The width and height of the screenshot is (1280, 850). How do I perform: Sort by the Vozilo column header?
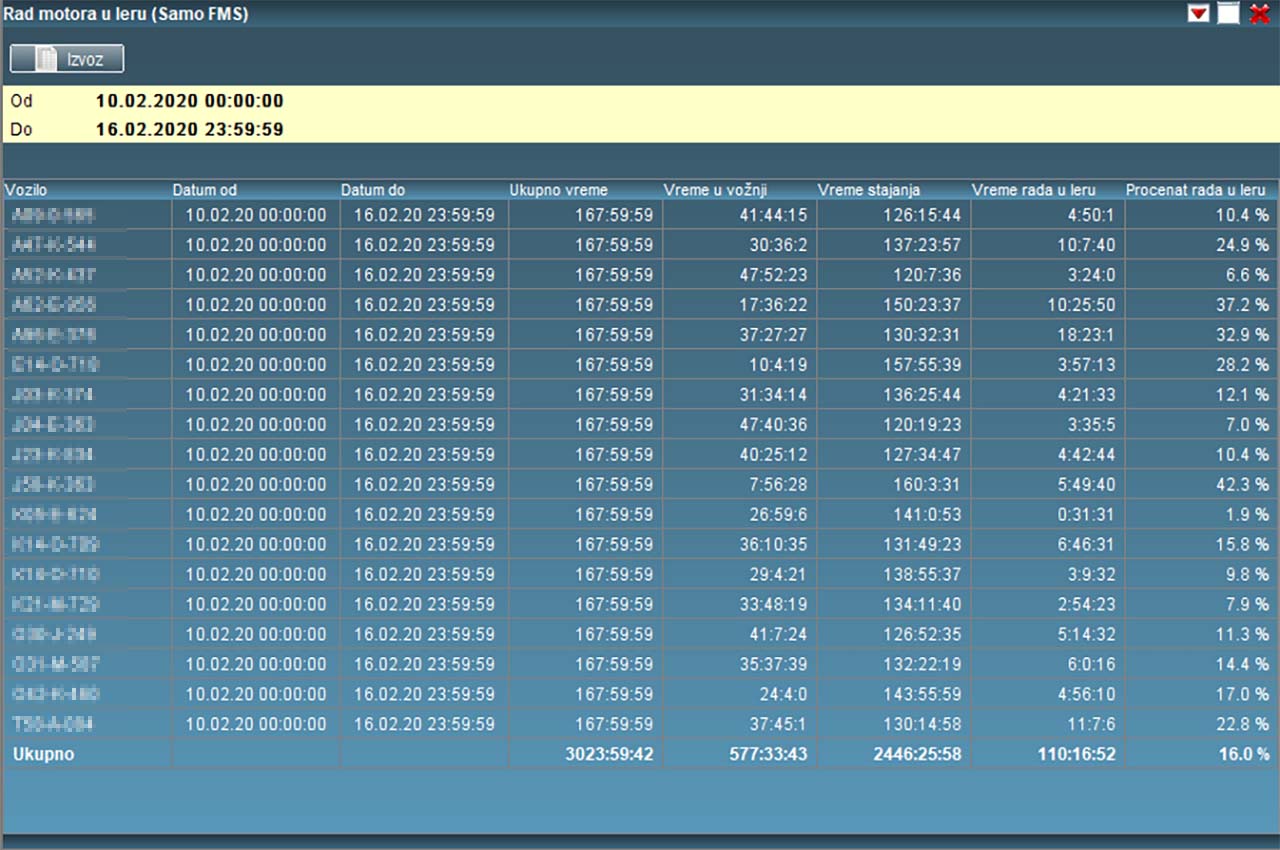(x=26, y=190)
